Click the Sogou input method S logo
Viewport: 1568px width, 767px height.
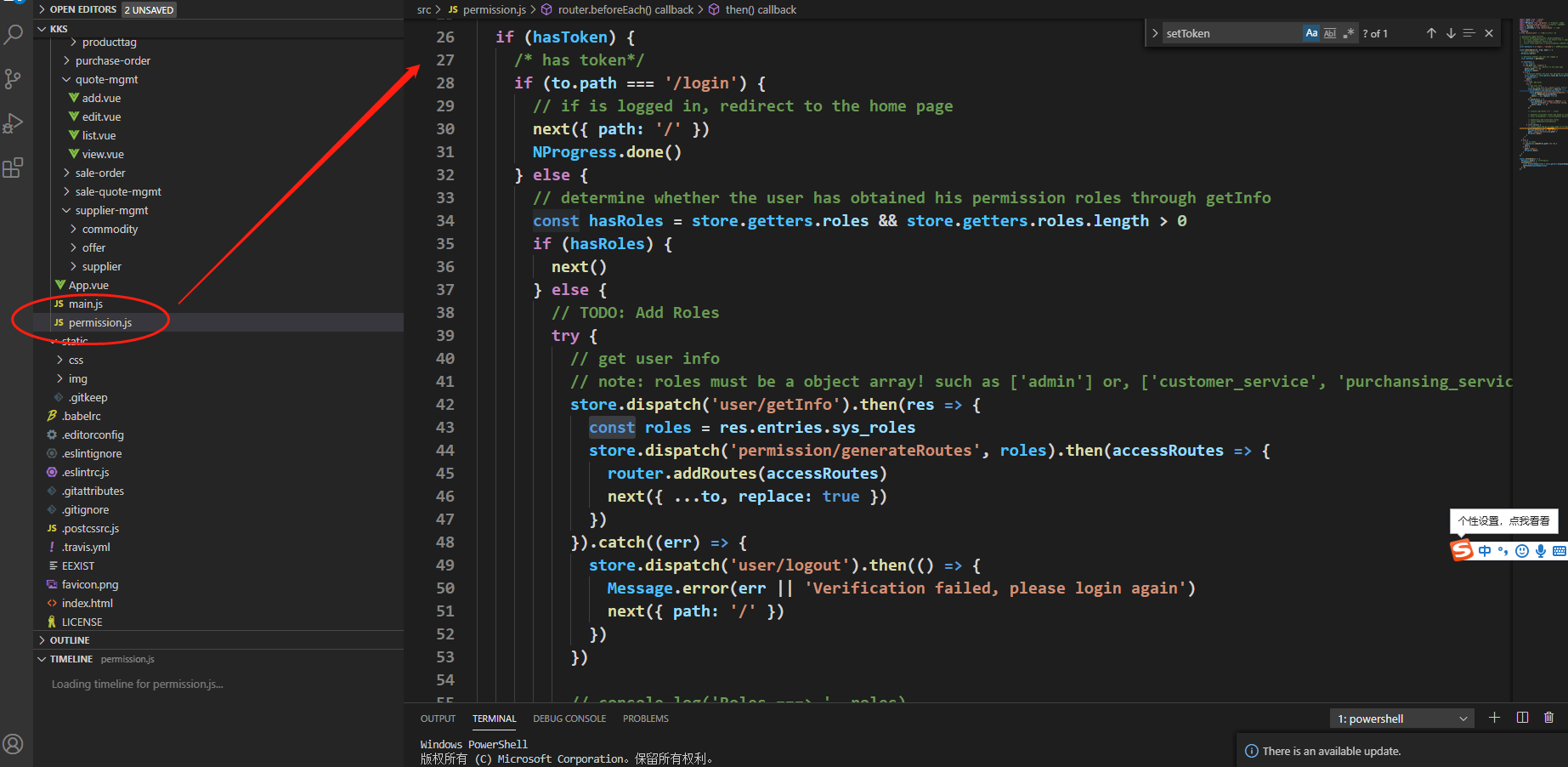coord(1462,550)
